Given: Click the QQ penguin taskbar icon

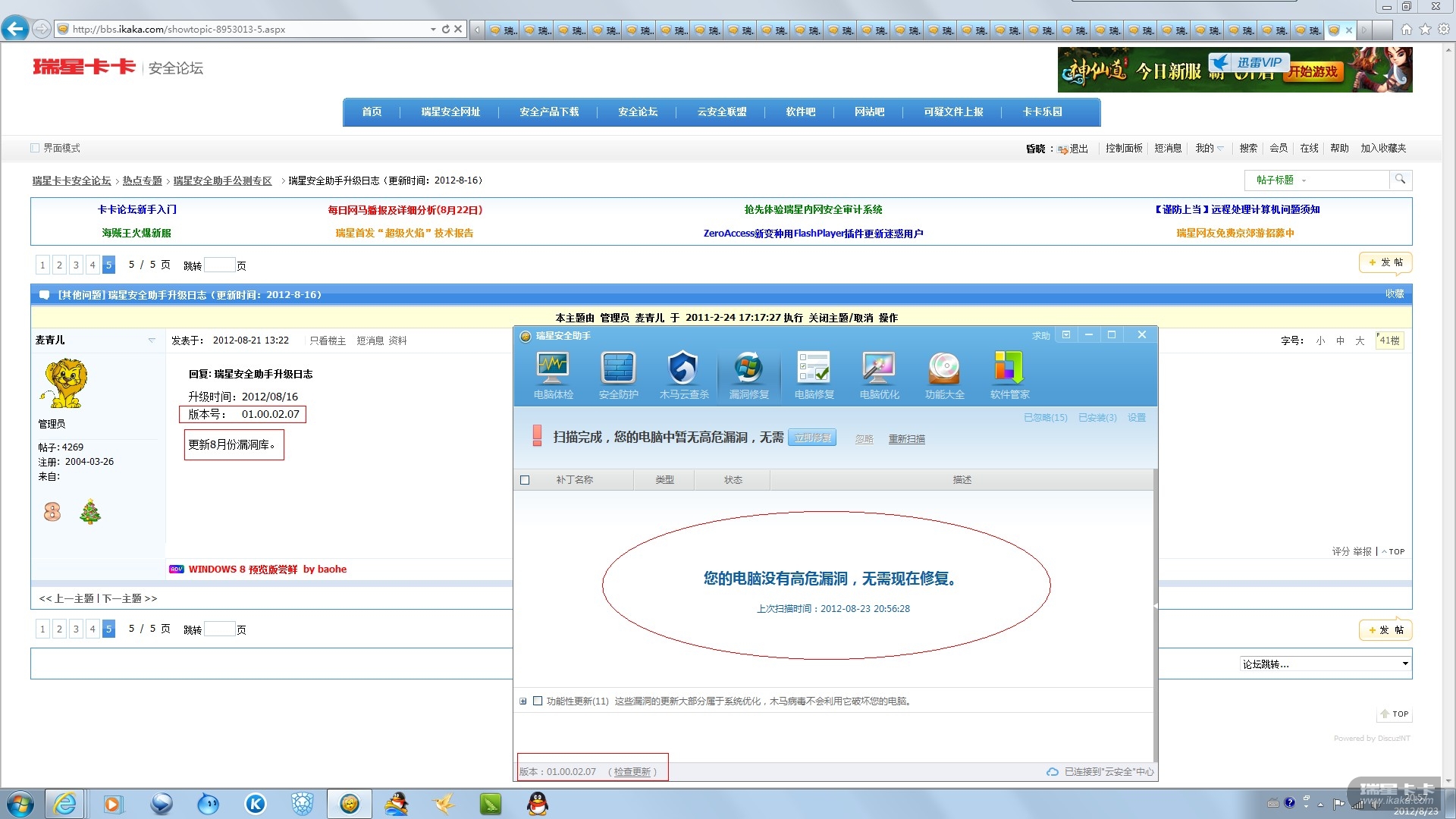Looking at the screenshot, I should pos(538,804).
